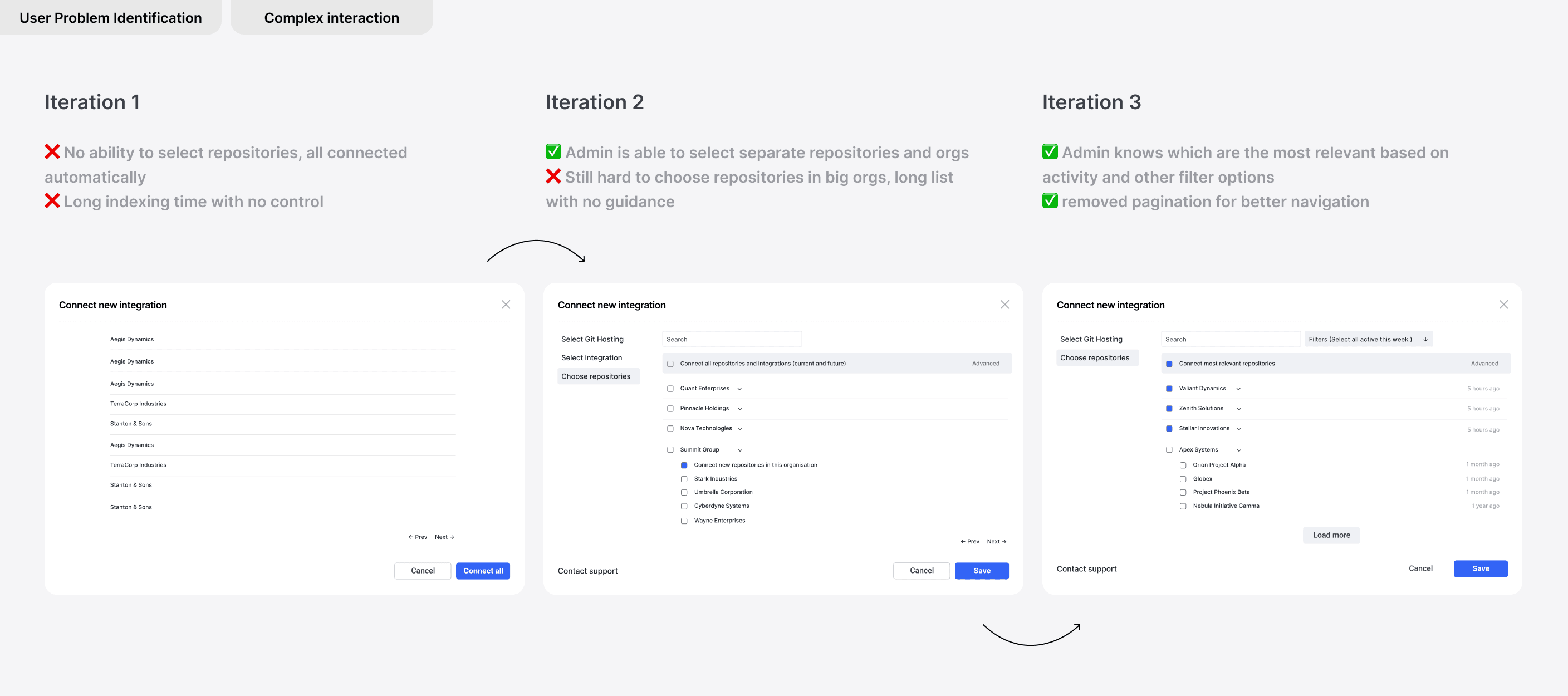
Task: Close the Iteration 3 integration dialog
Action: coord(1503,305)
